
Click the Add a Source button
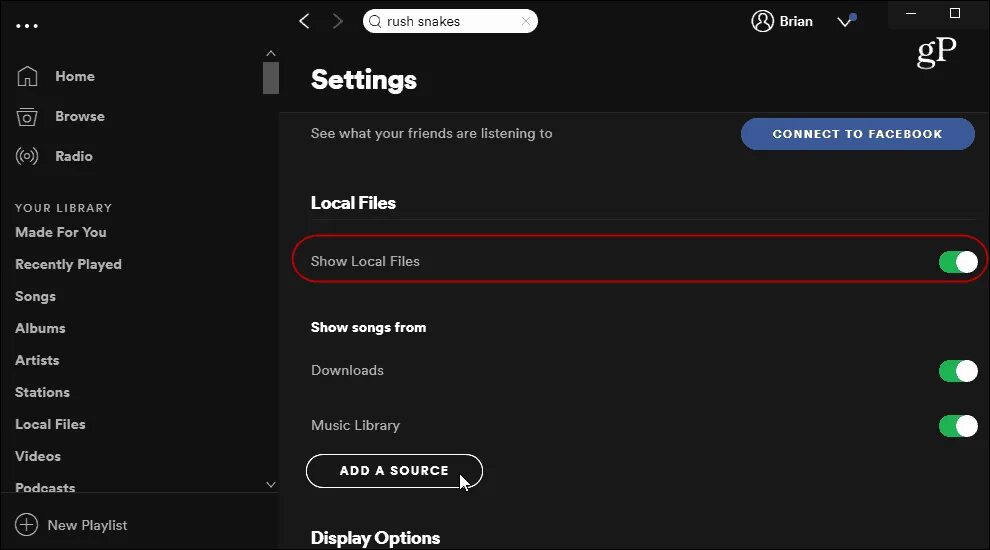coord(394,471)
